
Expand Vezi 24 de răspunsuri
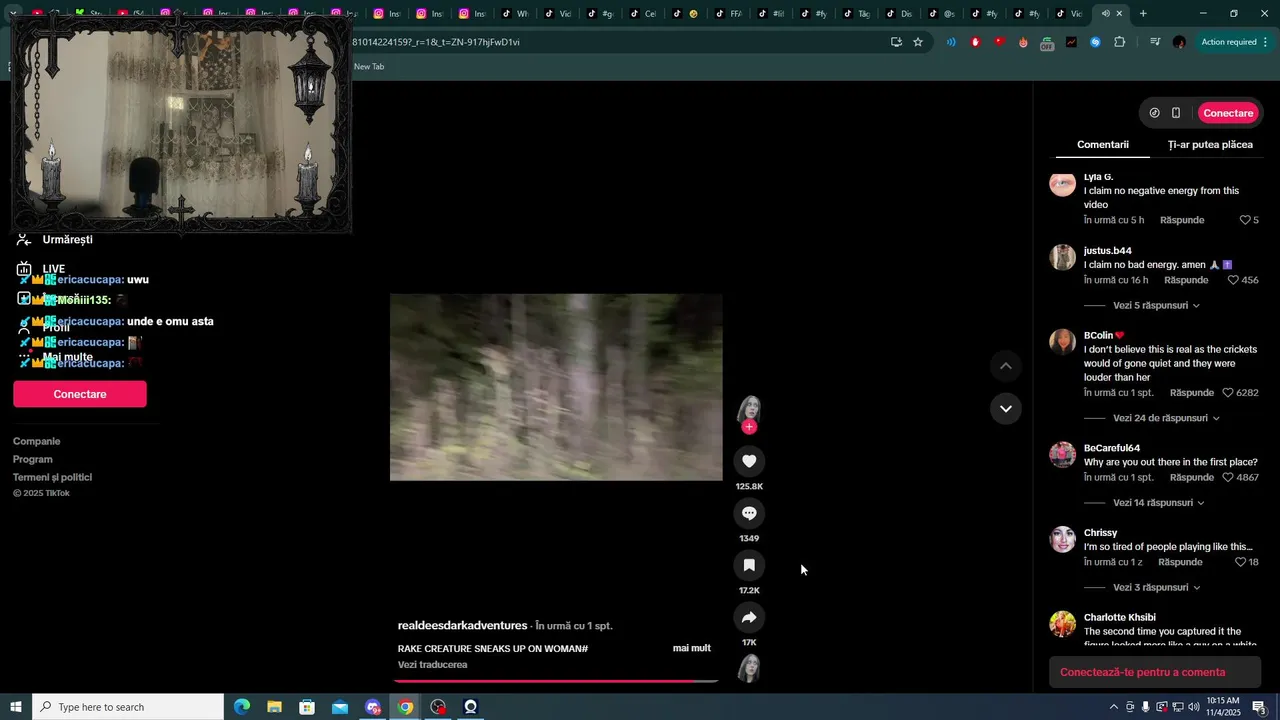(1166, 418)
